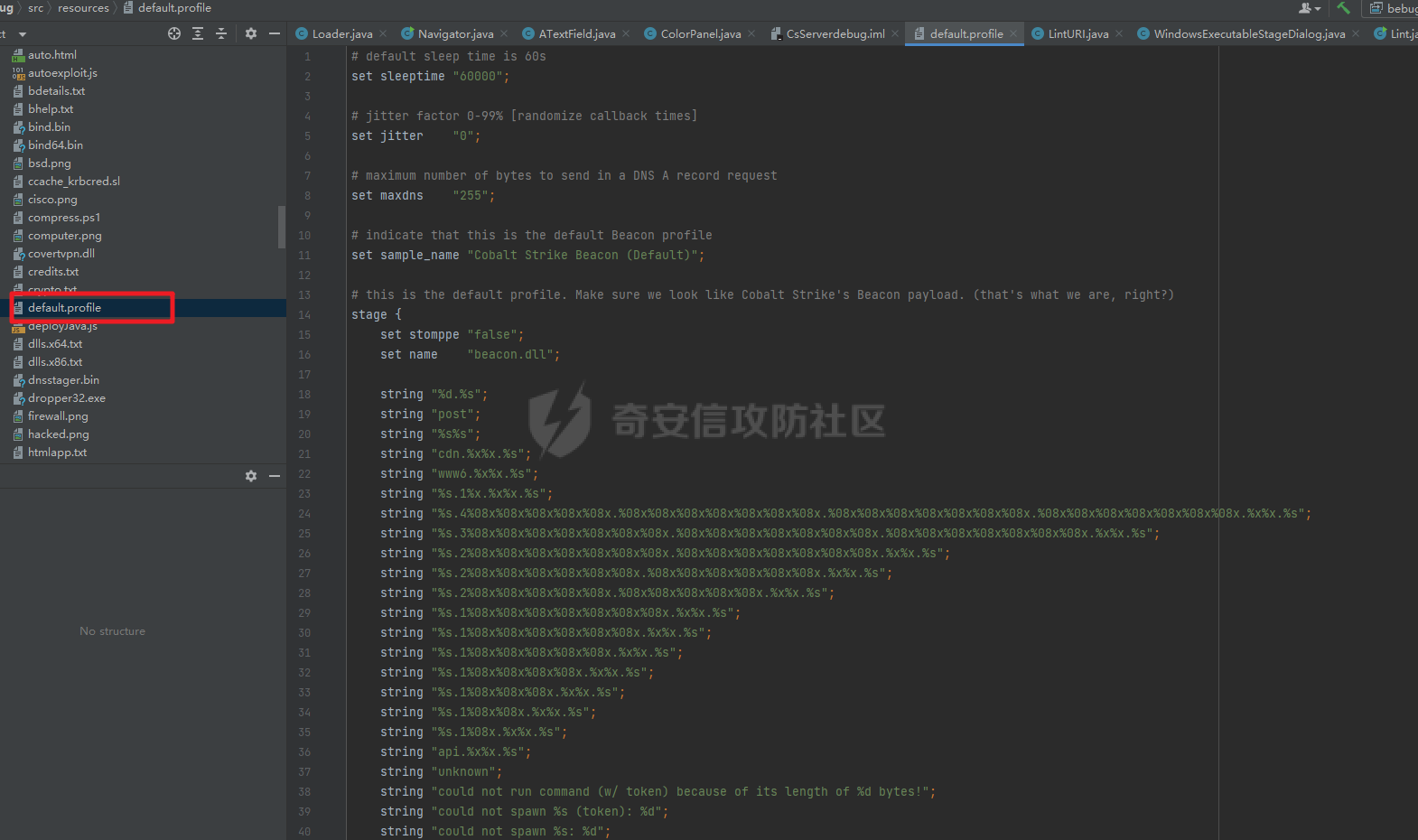Close the Loader.java tab
Screen dimensions: 1418x840
tap(383, 34)
